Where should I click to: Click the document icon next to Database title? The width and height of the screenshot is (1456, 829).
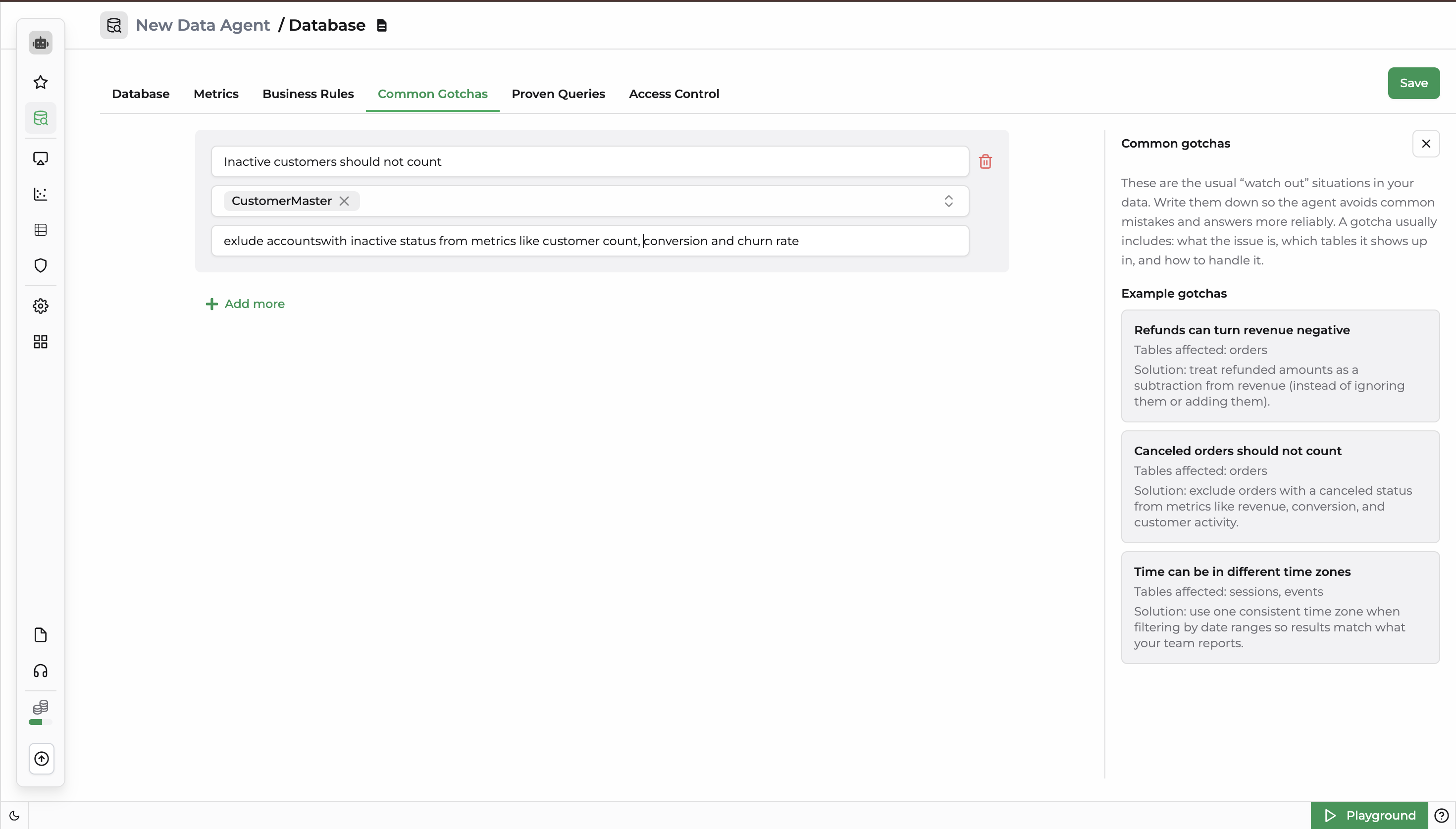pyautogui.click(x=382, y=26)
